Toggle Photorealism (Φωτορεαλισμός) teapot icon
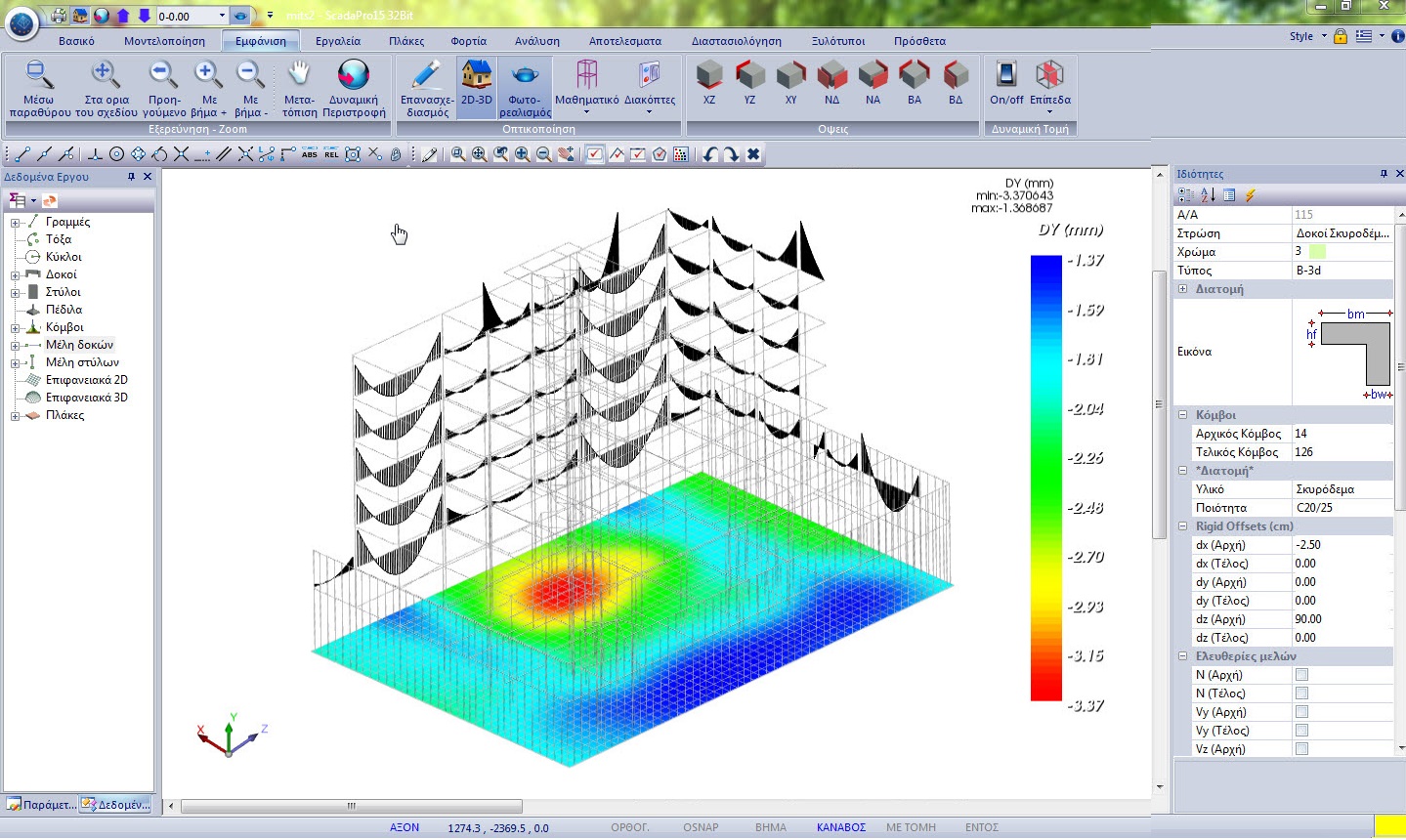The image size is (1406, 840). pos(525,88)
